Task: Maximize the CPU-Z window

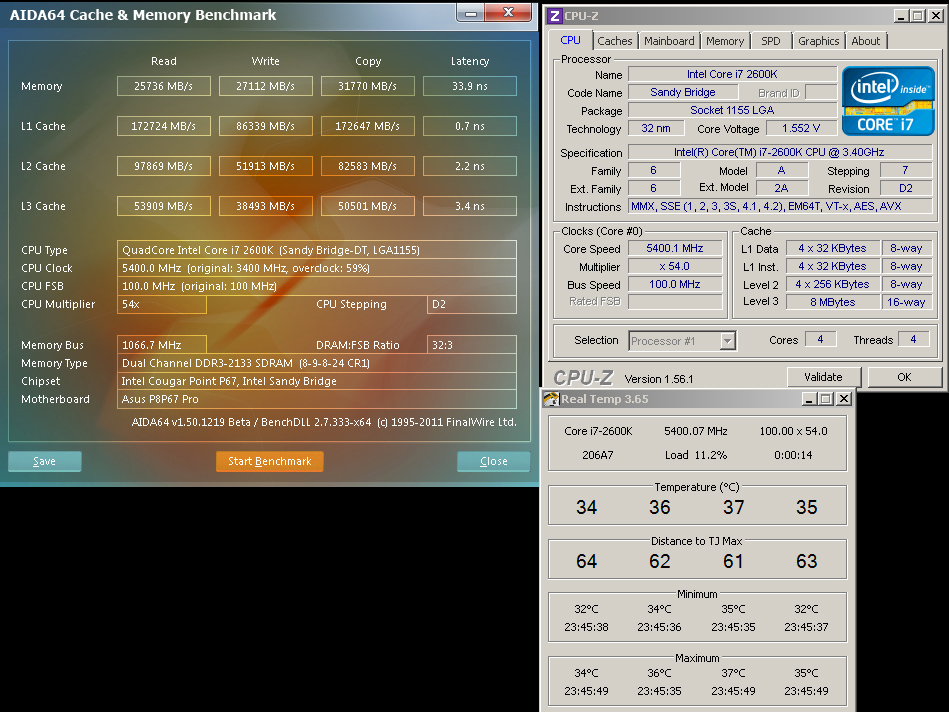Action: [x=918, y=16]
